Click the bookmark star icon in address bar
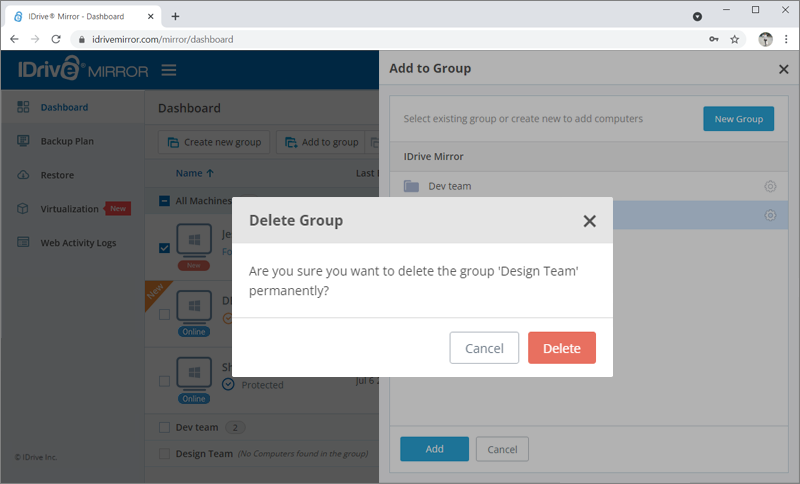800x484 pixels. click(x=735, y=40)
